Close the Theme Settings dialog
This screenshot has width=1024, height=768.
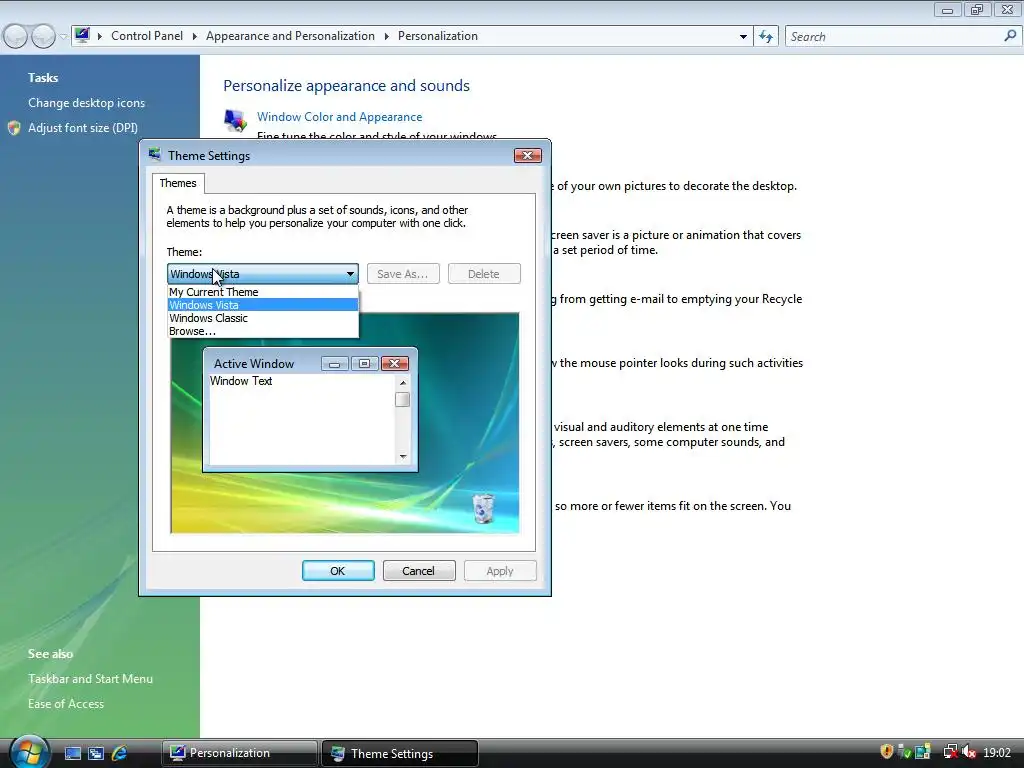(528, 155)
